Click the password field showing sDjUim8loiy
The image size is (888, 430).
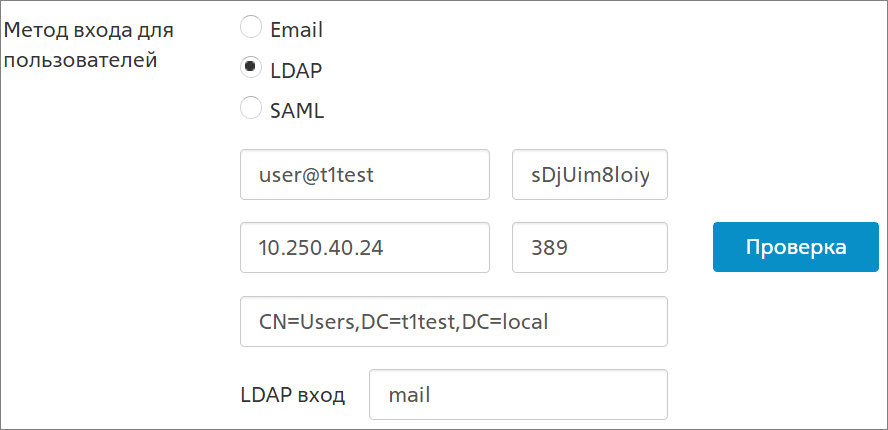click(x=590, y=174)
